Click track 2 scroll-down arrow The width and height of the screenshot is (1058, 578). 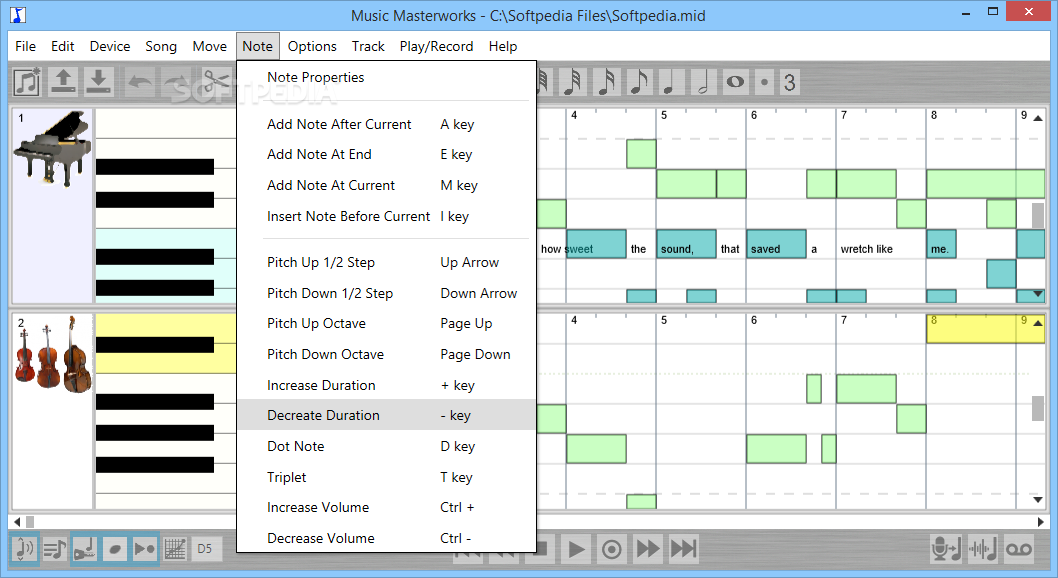pyautogui.click(x=1038, y=500)
